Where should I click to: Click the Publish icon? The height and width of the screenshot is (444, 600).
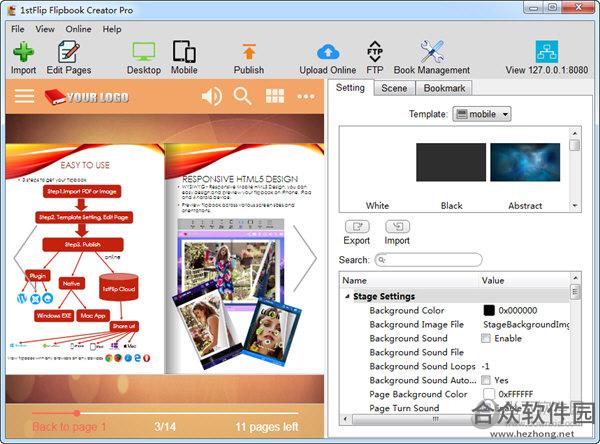click(249, 52)
